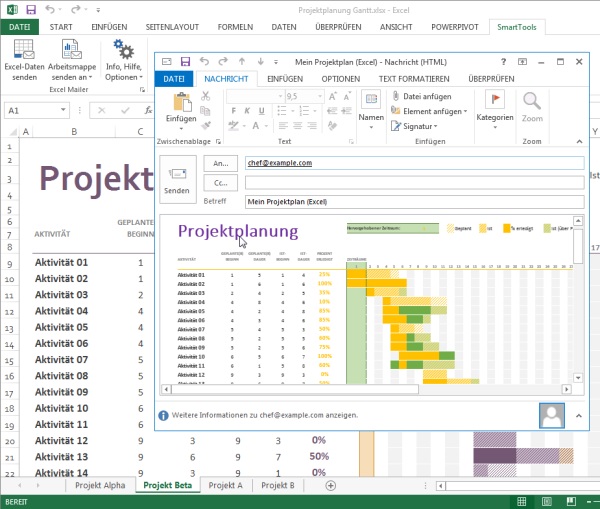Open EINFÜGEN tab in message window

click(285, 79)
